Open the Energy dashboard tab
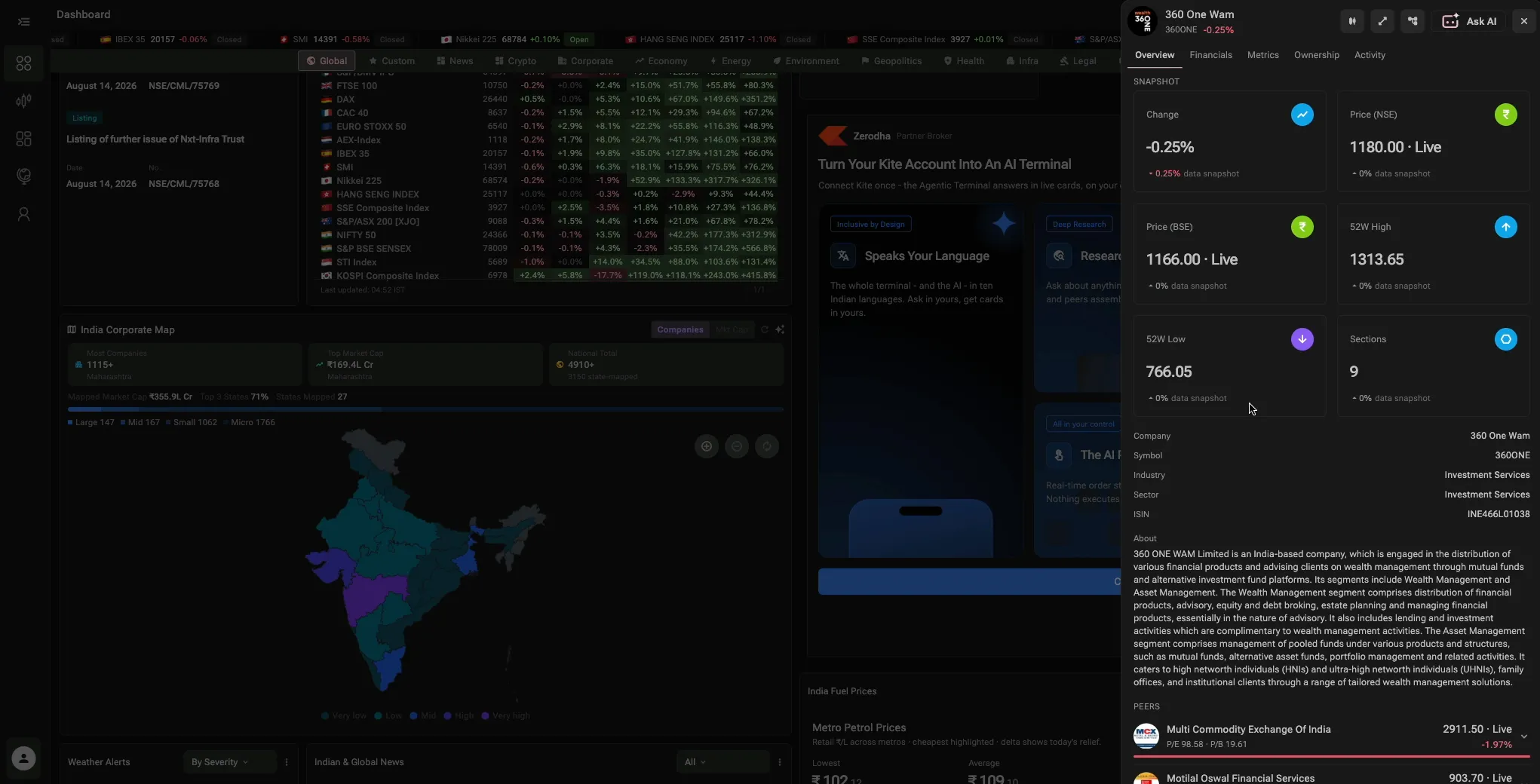Image resolution: width=1540 pixels, height=784 pixels. click(730, 61)
